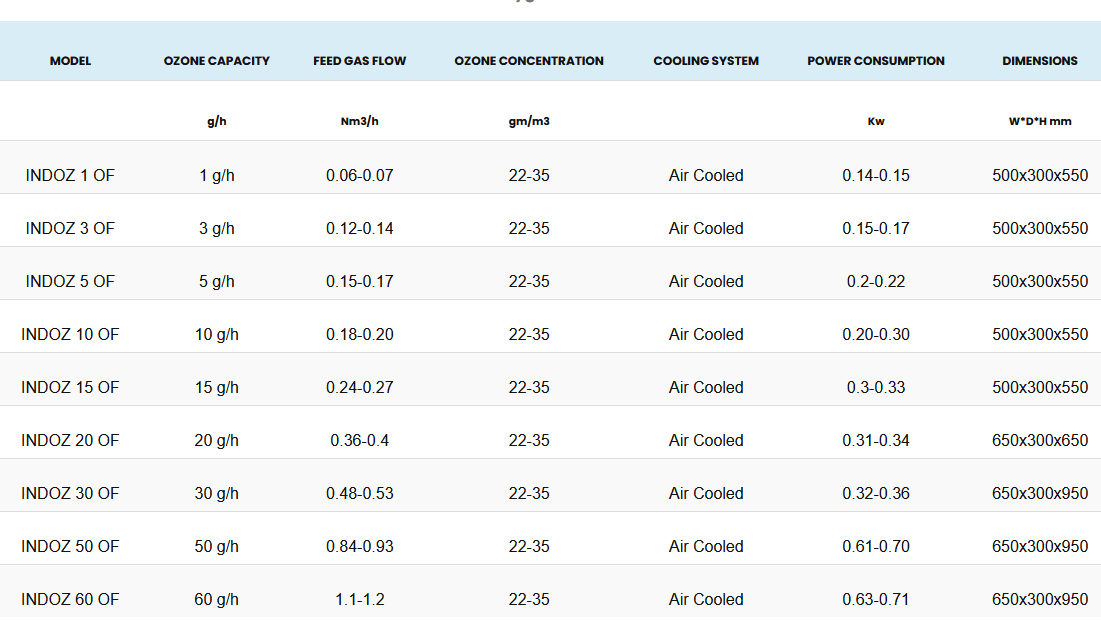Click the DIMENSIONS column header

1040,61
